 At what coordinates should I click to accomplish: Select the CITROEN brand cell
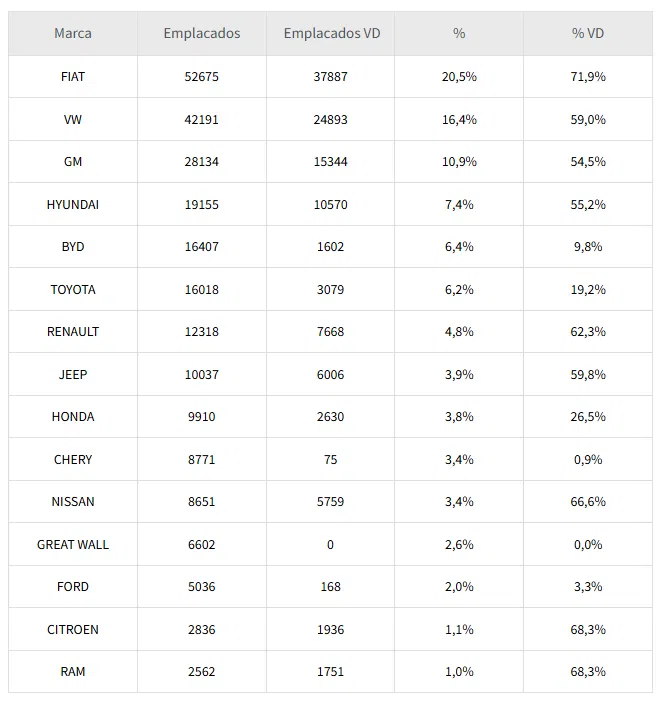point(73,630)
